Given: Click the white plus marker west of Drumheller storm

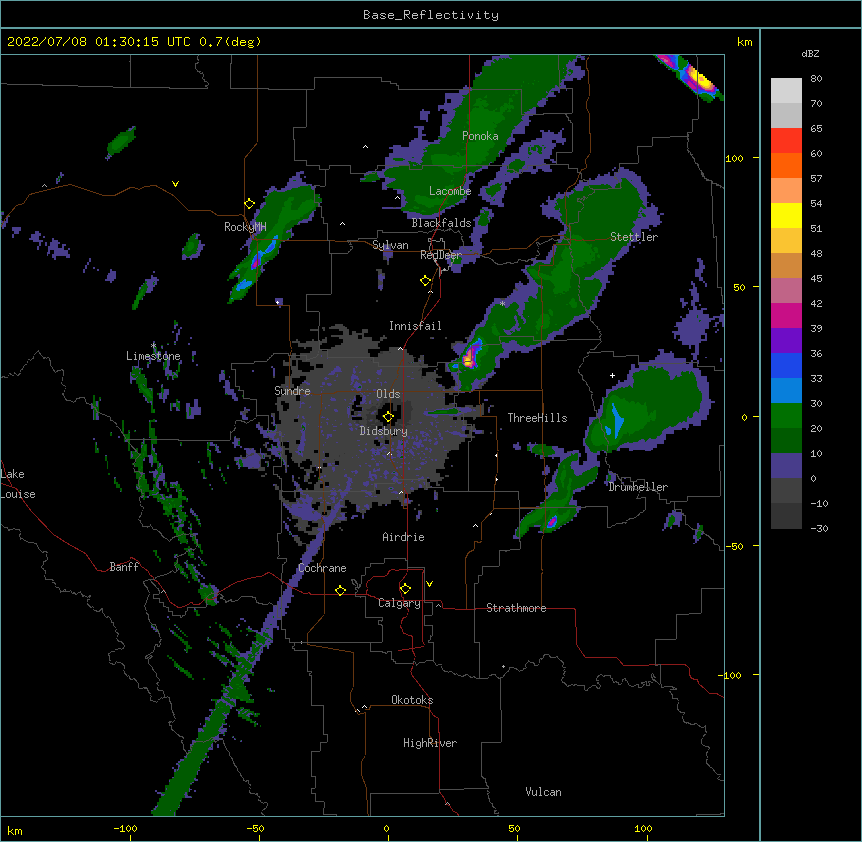Looking at the screenshot, I should 612,375.
